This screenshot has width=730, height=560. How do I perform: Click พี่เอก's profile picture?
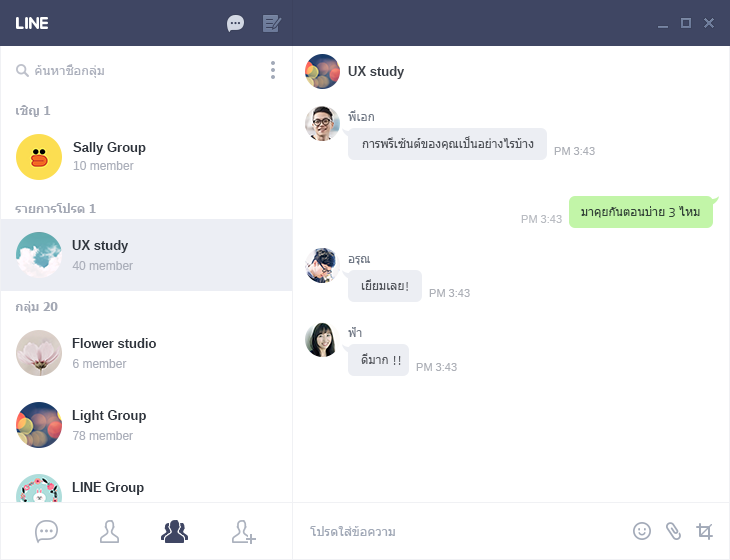point(322,124)
